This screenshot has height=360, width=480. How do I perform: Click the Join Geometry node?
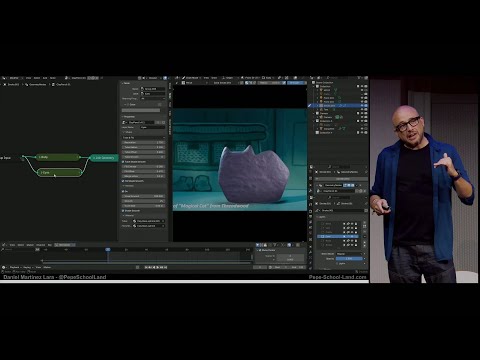[104, 158]
